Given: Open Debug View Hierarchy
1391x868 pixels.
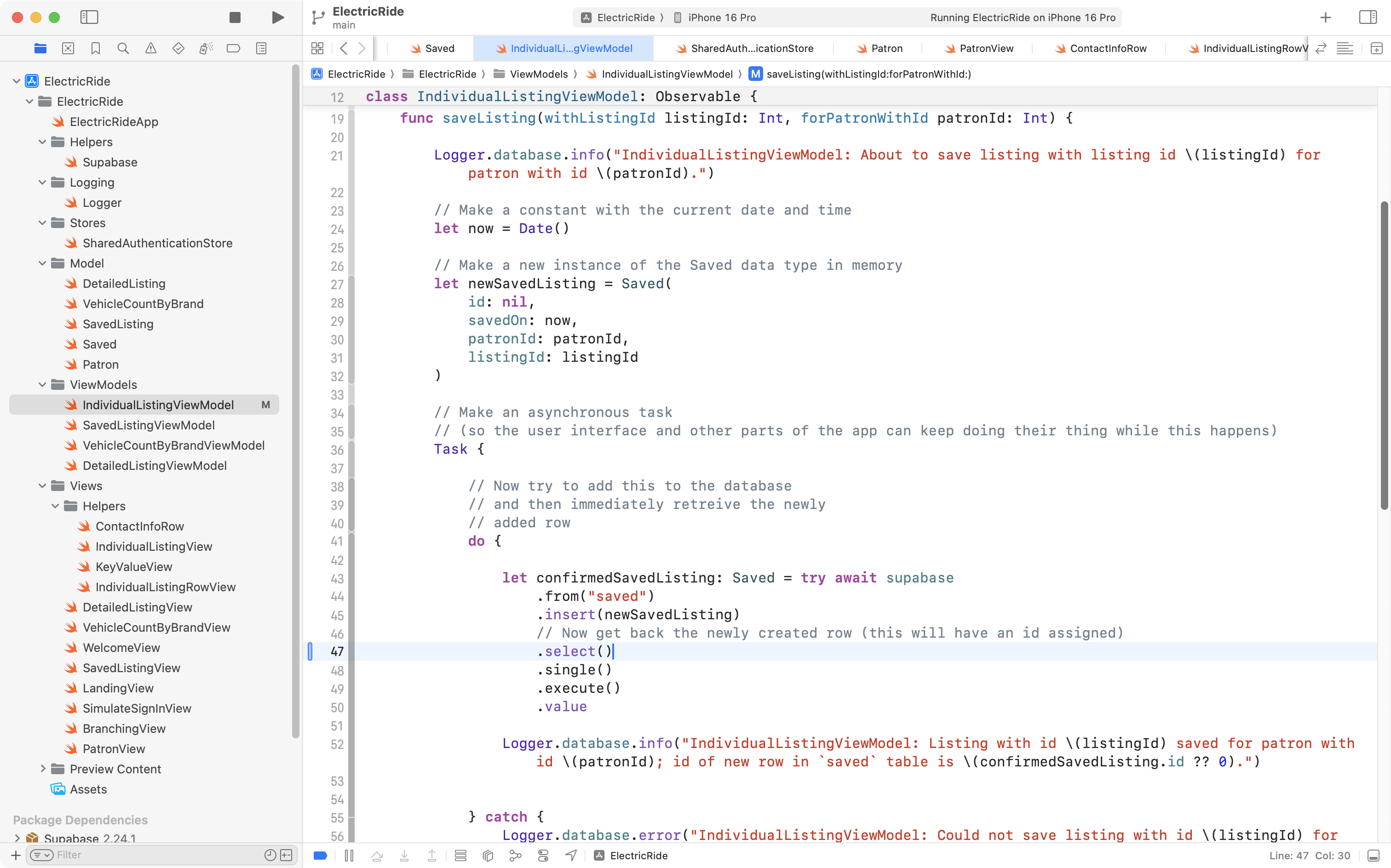Looking at the screenshot, I should pyautogui.click(x=488, y=856).
